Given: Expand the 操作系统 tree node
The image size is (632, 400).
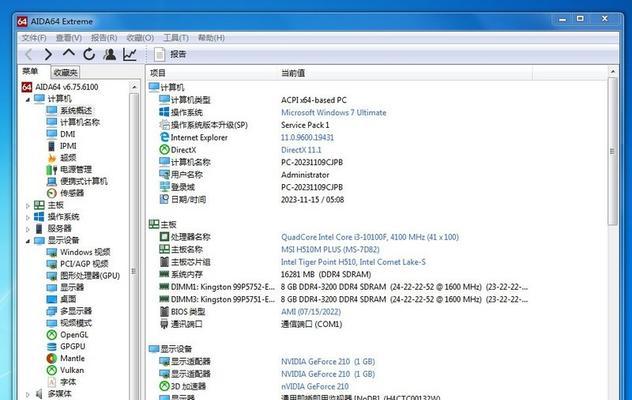Looking at the screenshot, I should (27, 217).
